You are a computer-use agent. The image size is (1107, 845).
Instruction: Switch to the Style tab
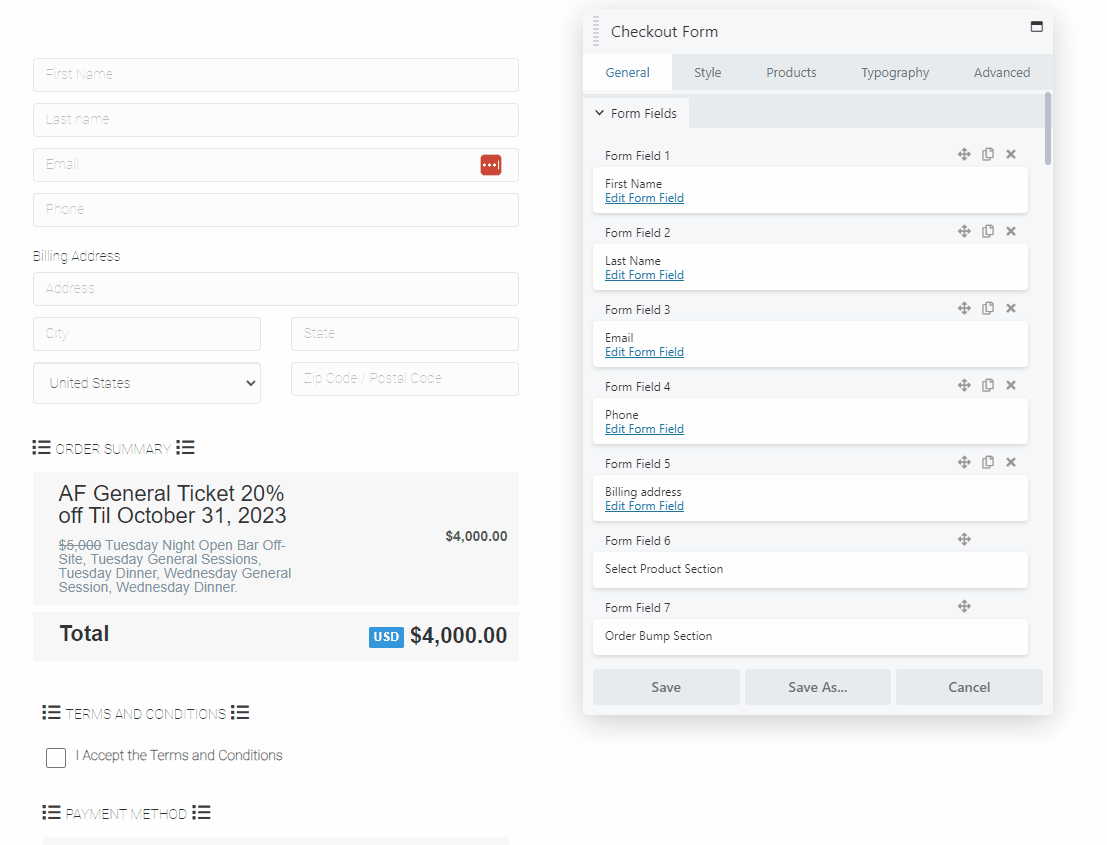(x=707, y=72)
